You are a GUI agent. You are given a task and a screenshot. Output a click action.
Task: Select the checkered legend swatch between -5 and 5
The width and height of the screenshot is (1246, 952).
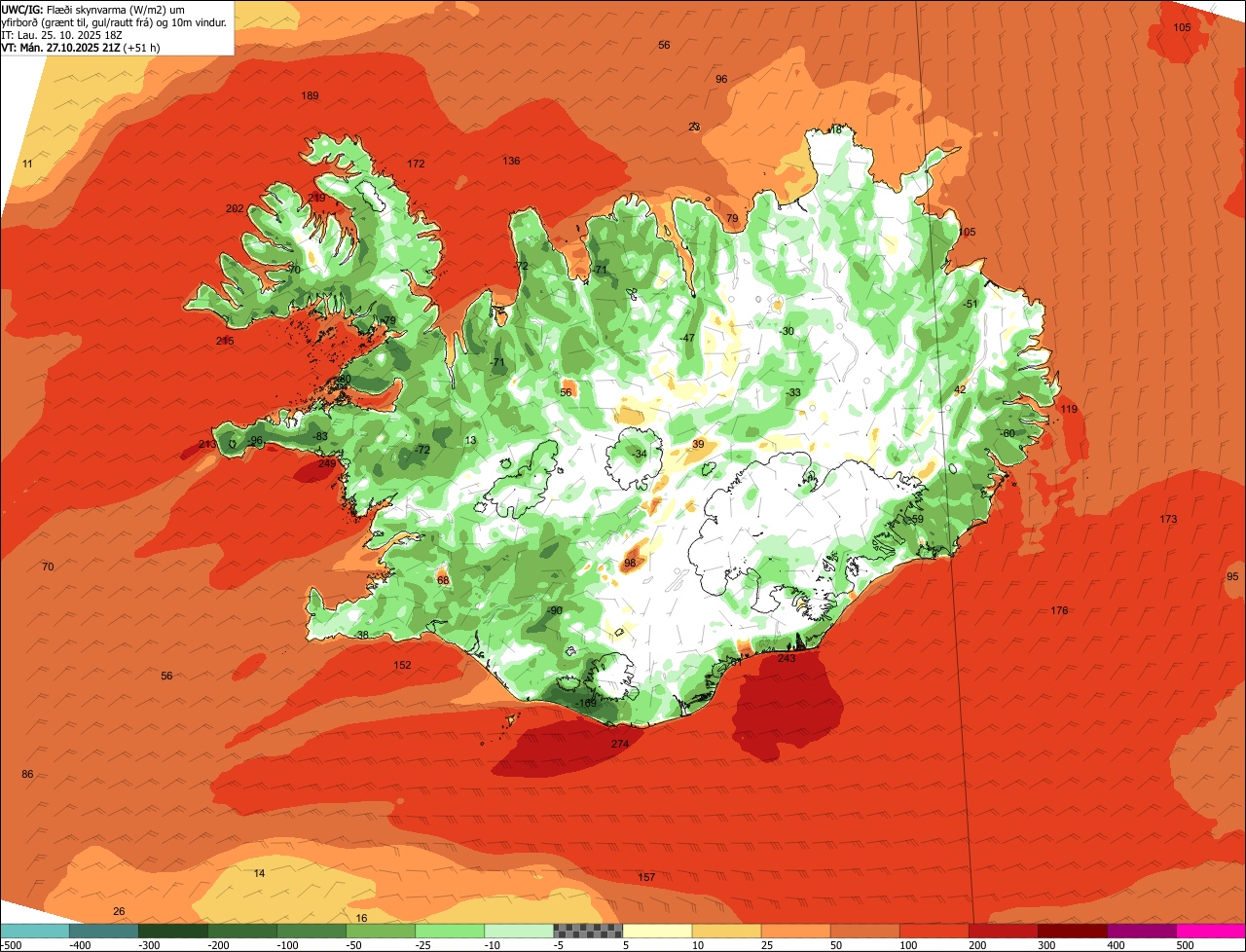click(x=588, y=931)
